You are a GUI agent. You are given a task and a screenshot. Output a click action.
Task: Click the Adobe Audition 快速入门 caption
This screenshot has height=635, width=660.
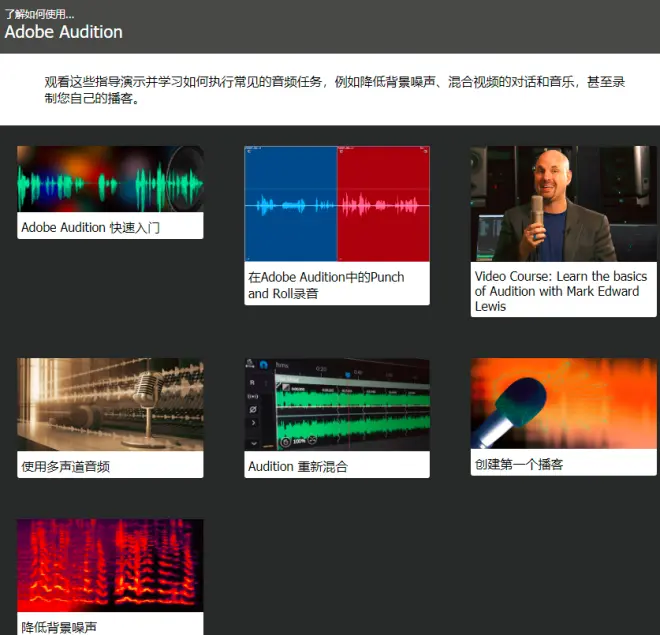pos(90,228)
